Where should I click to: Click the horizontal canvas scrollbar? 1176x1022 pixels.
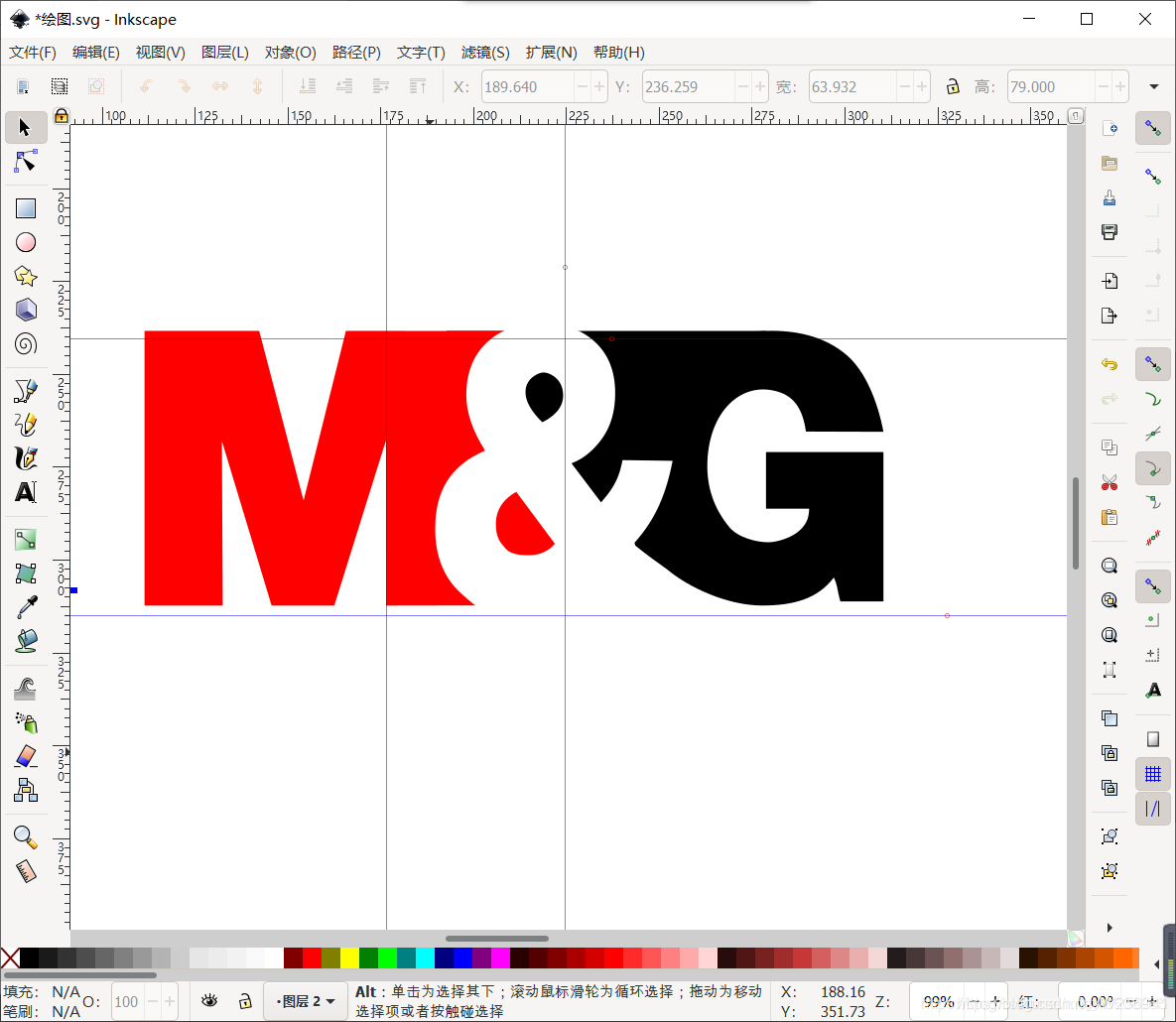[496, 938]
